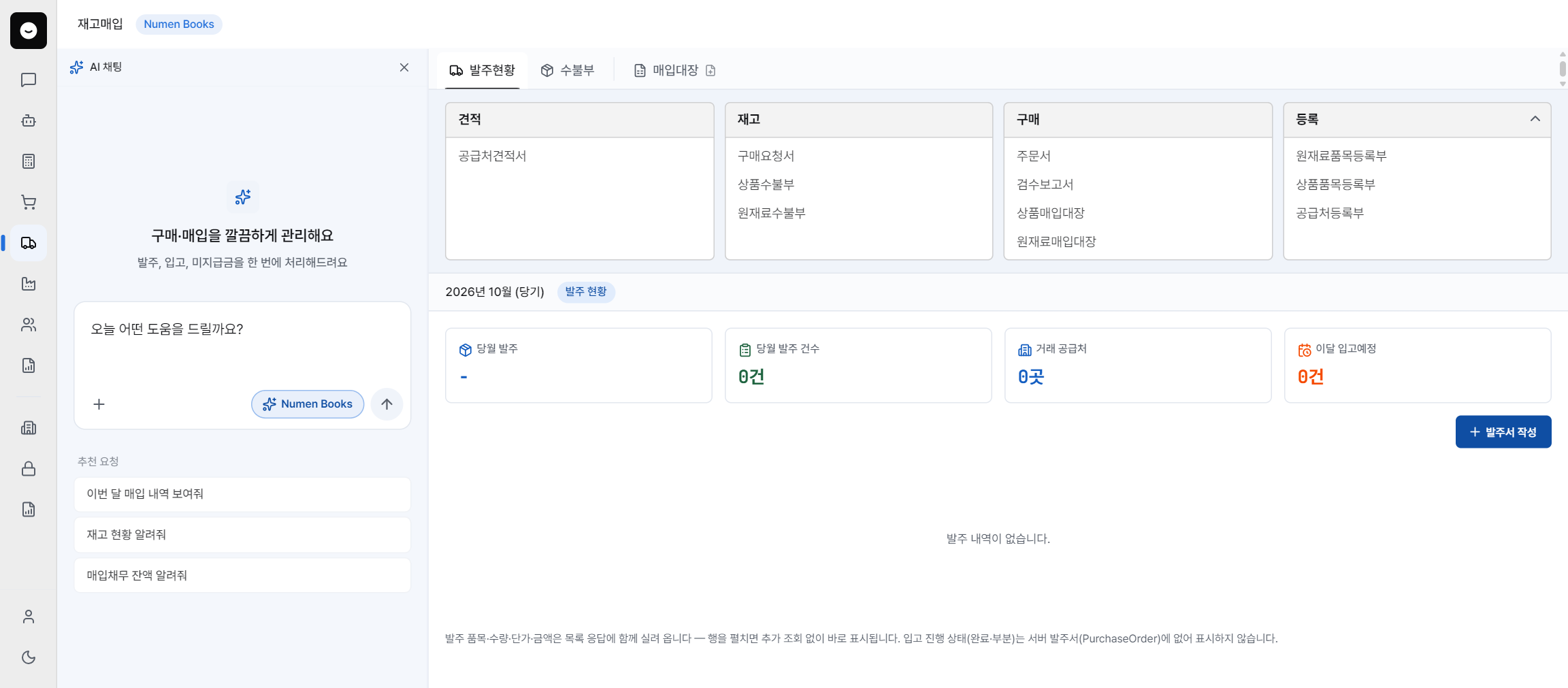Screen dimensions: 1568x688
Task: Click the building icon in sidebar
Action: pyautogui.click(x=29, y=428)
